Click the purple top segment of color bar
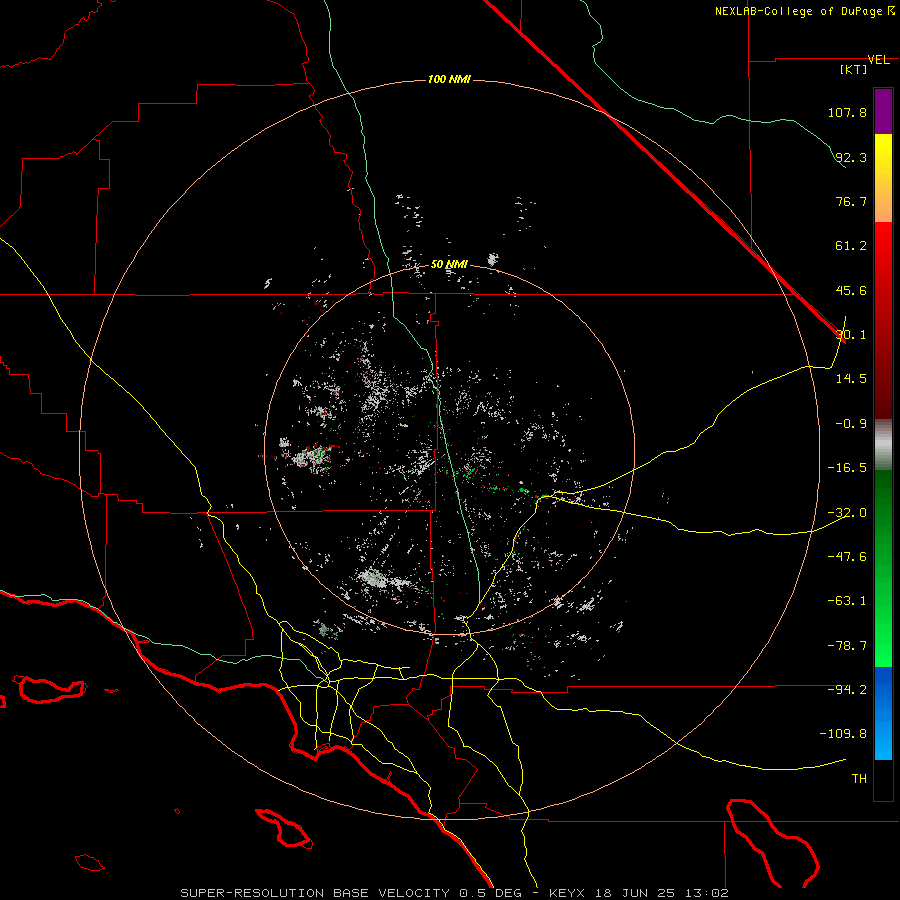This screenshot has width=900, height=900. (883, 112)
